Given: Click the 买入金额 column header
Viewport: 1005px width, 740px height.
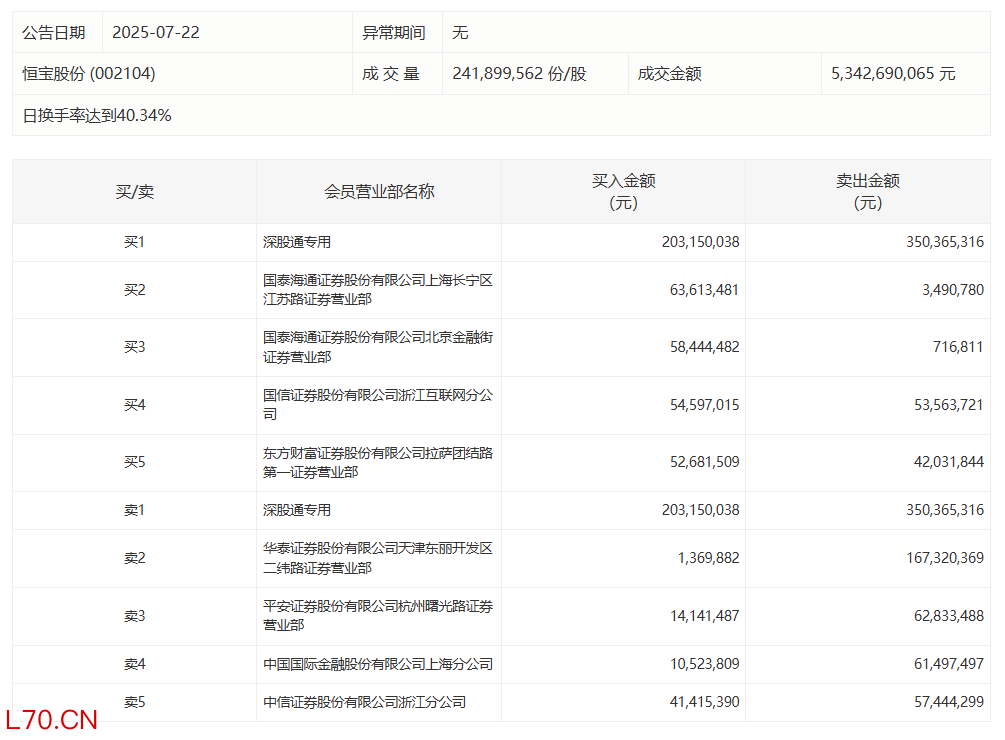Looking at the screenshot, I should [623, 192].
